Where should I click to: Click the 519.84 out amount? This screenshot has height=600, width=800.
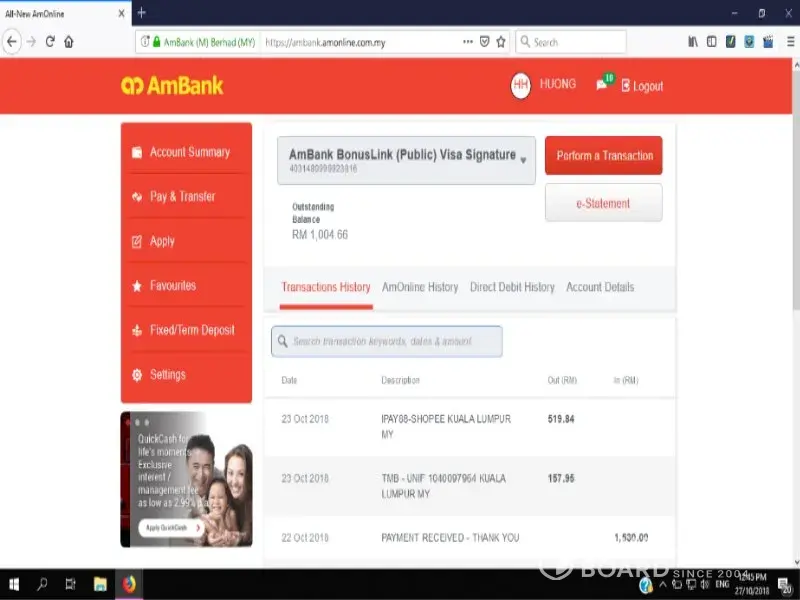[561, 419]
